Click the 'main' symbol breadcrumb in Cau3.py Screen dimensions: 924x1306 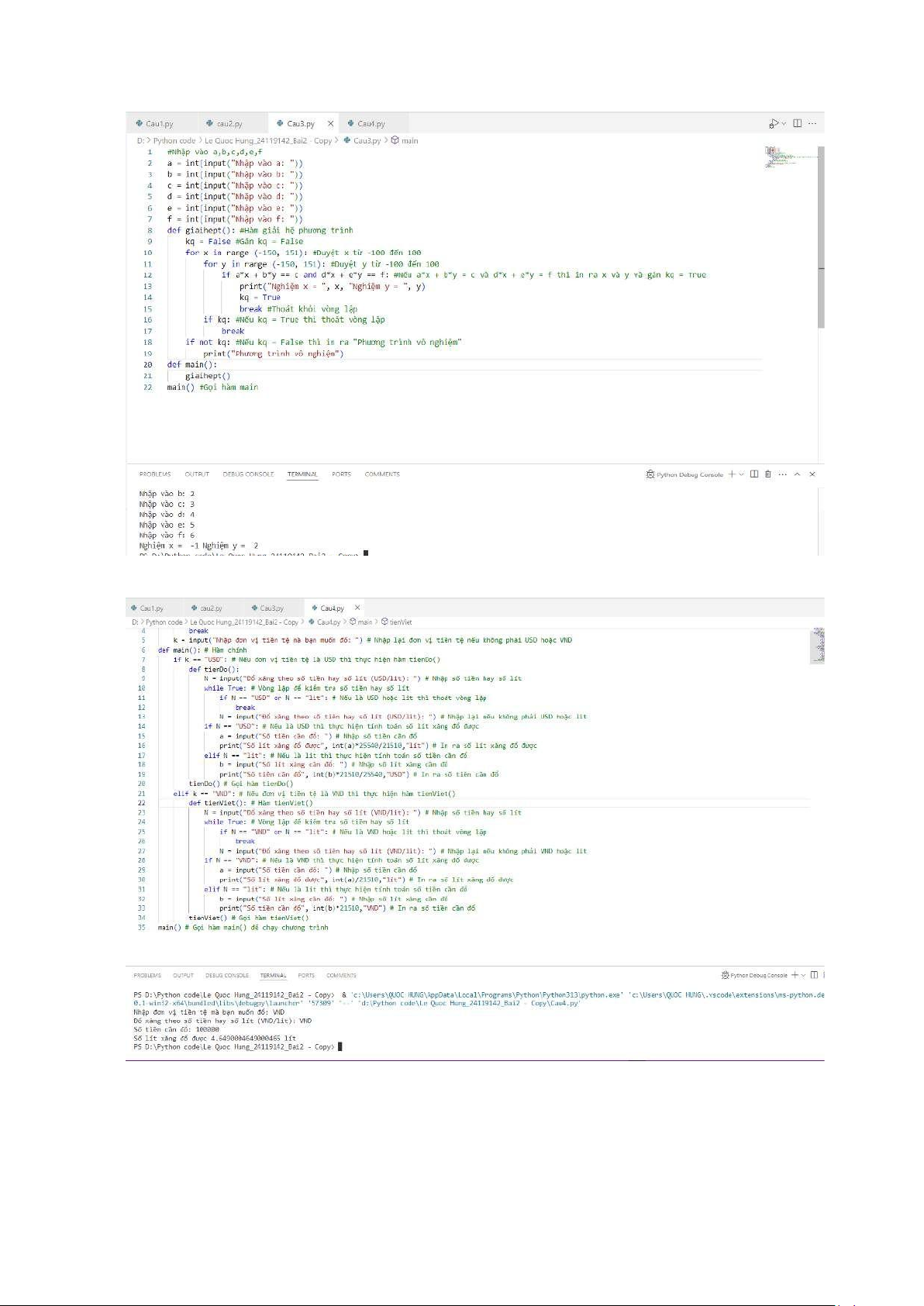(405, 141)
